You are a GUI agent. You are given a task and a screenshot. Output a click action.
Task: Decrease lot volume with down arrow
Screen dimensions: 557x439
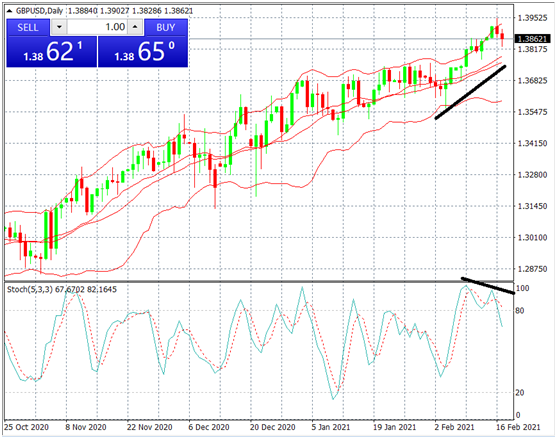click(x=59, y=27)
